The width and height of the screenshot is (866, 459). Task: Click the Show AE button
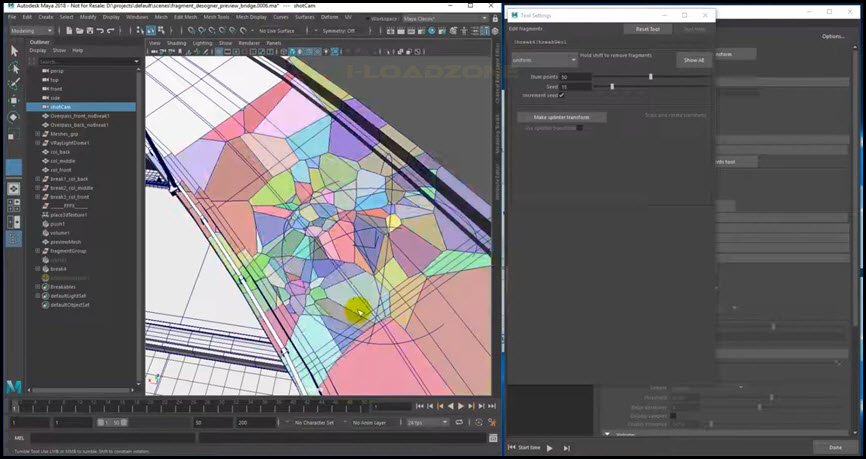(694, 60)
